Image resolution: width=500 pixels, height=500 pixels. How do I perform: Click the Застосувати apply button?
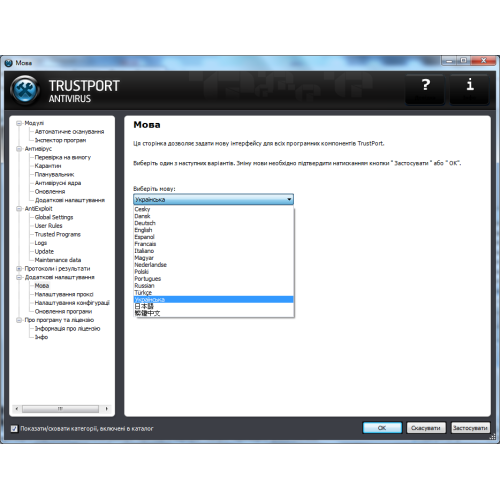(470, 428)
